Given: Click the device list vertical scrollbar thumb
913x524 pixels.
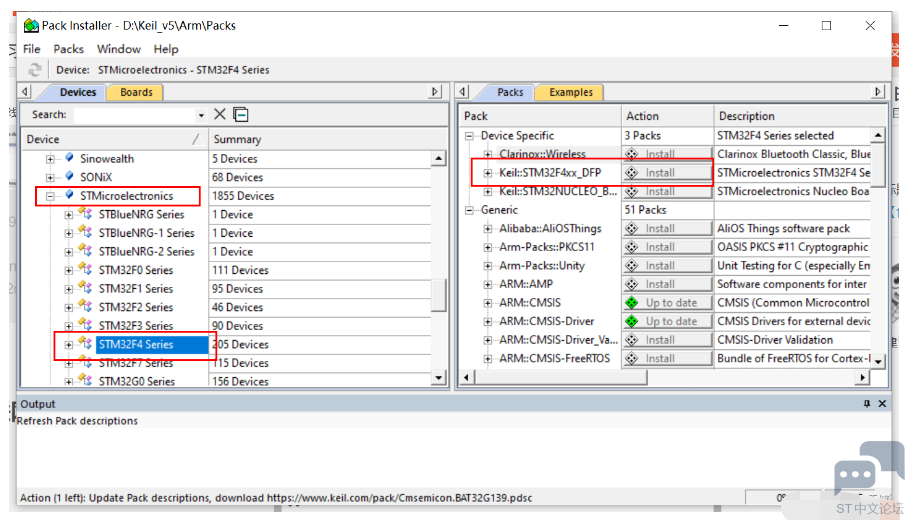Looking at the screenshot, I should [440, 295].
